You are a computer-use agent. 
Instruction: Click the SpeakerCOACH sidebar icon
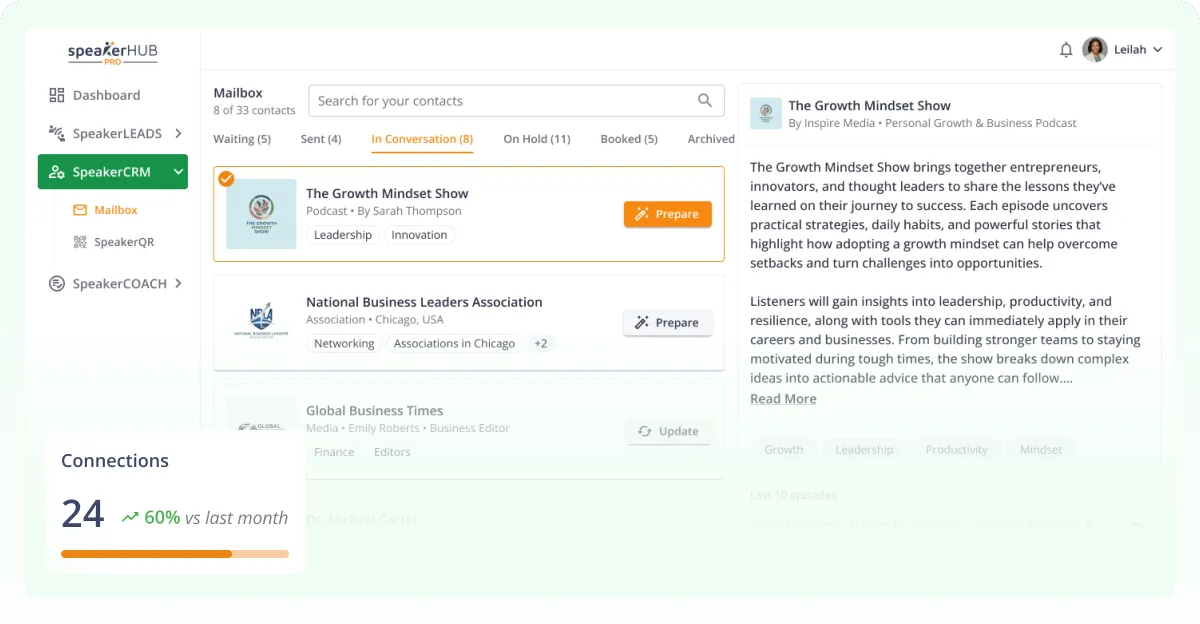point(57,284)
